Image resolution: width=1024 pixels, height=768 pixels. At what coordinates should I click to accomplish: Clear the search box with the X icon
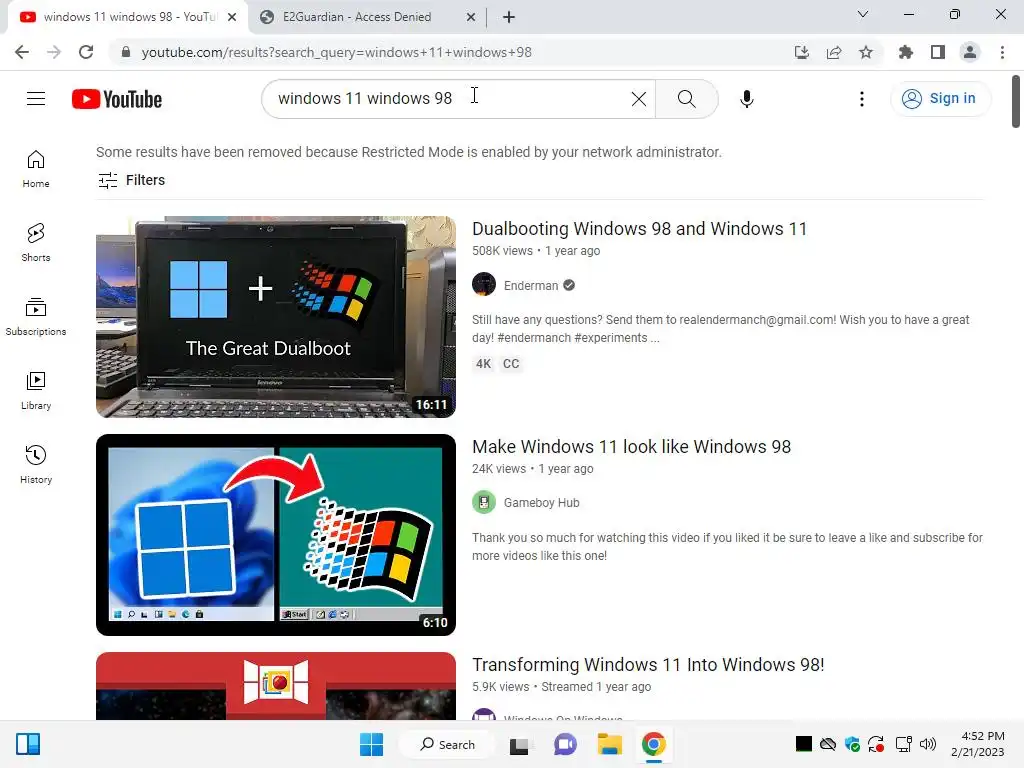pyautogui.click(x=639, y=99)
